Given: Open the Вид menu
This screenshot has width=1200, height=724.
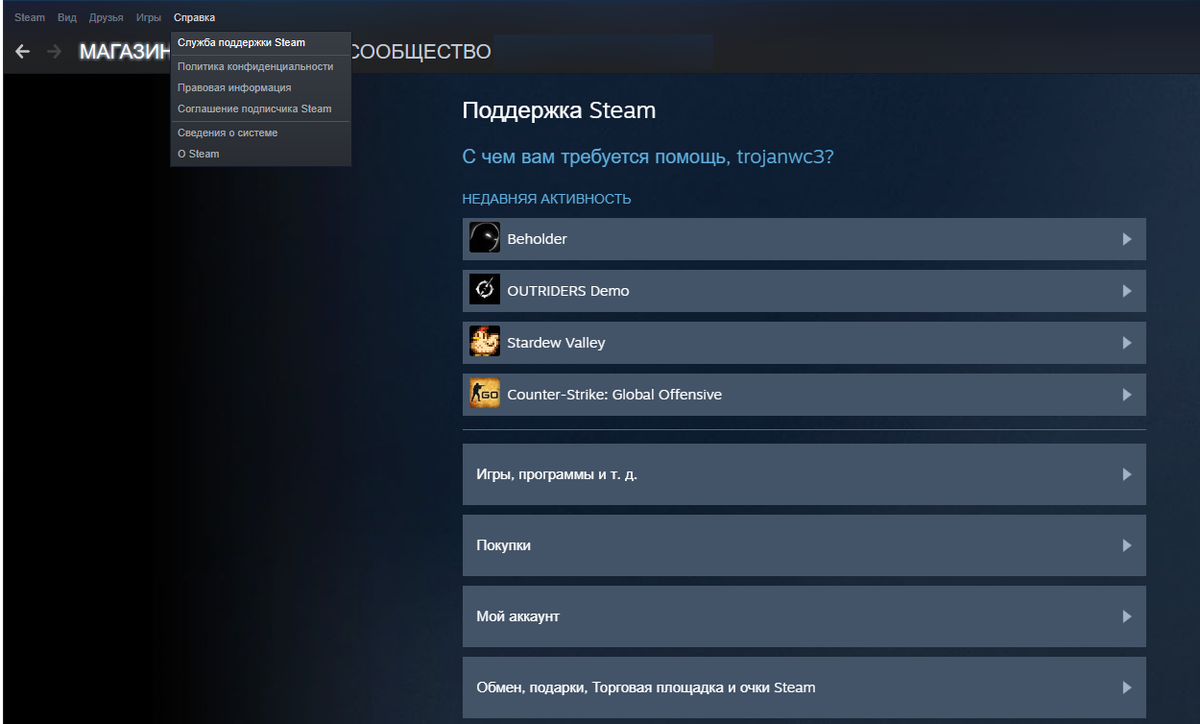Looking at the screenshot, I should (x=67, y=18).
